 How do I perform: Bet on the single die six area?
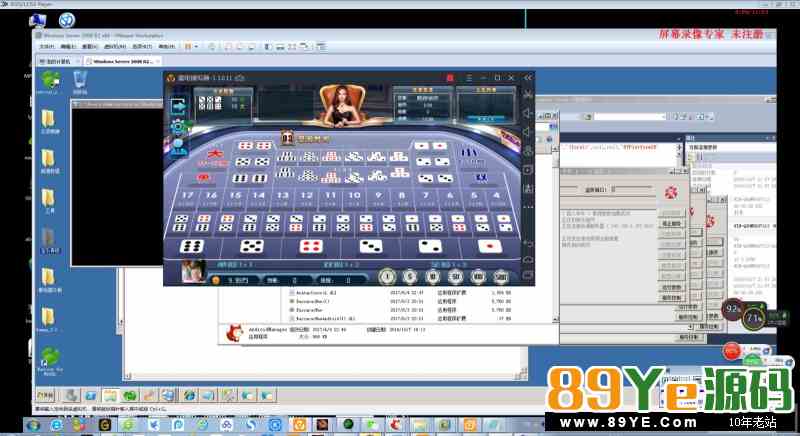(x=193, y=246)
